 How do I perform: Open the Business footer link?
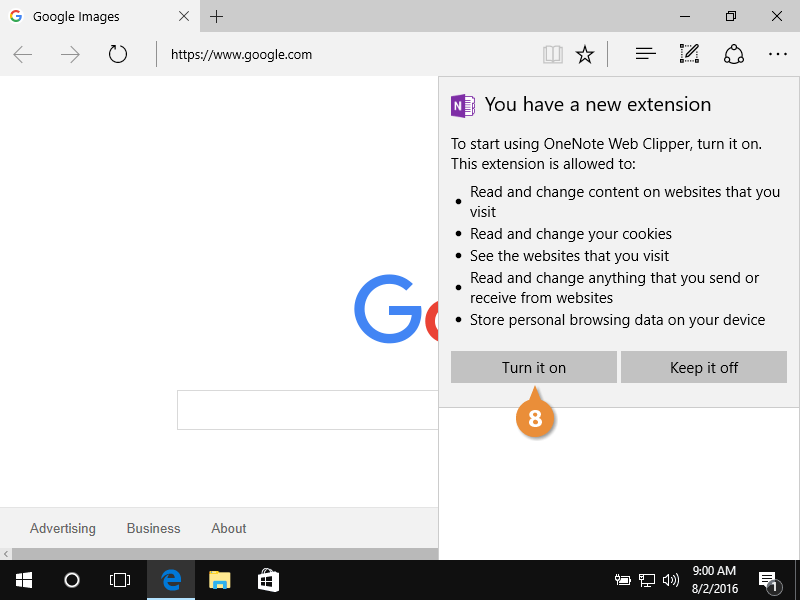click(153, 528)
